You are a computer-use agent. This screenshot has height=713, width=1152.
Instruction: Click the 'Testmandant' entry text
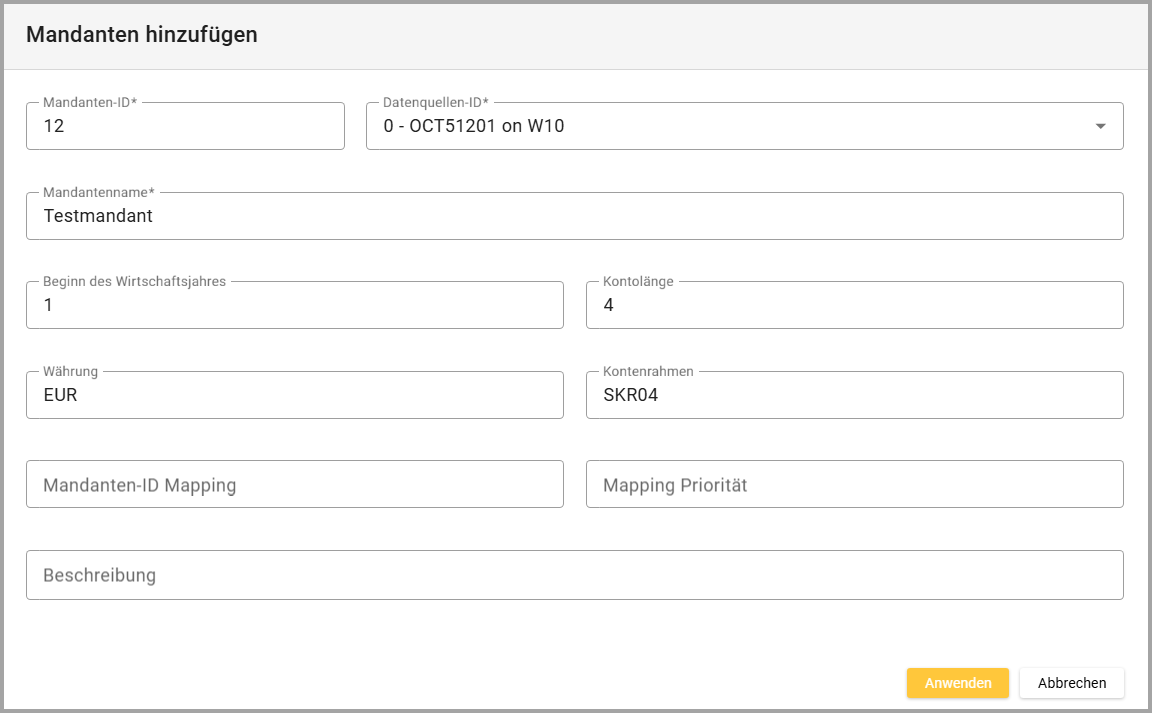tap(98, 216)
